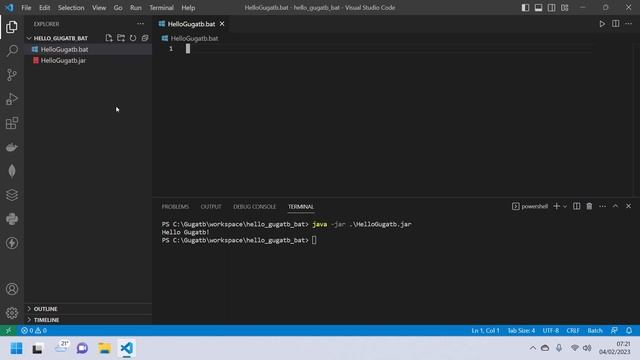
Task: Switch to the DEBUG CONSOLE tab
Action: point(254,207)
